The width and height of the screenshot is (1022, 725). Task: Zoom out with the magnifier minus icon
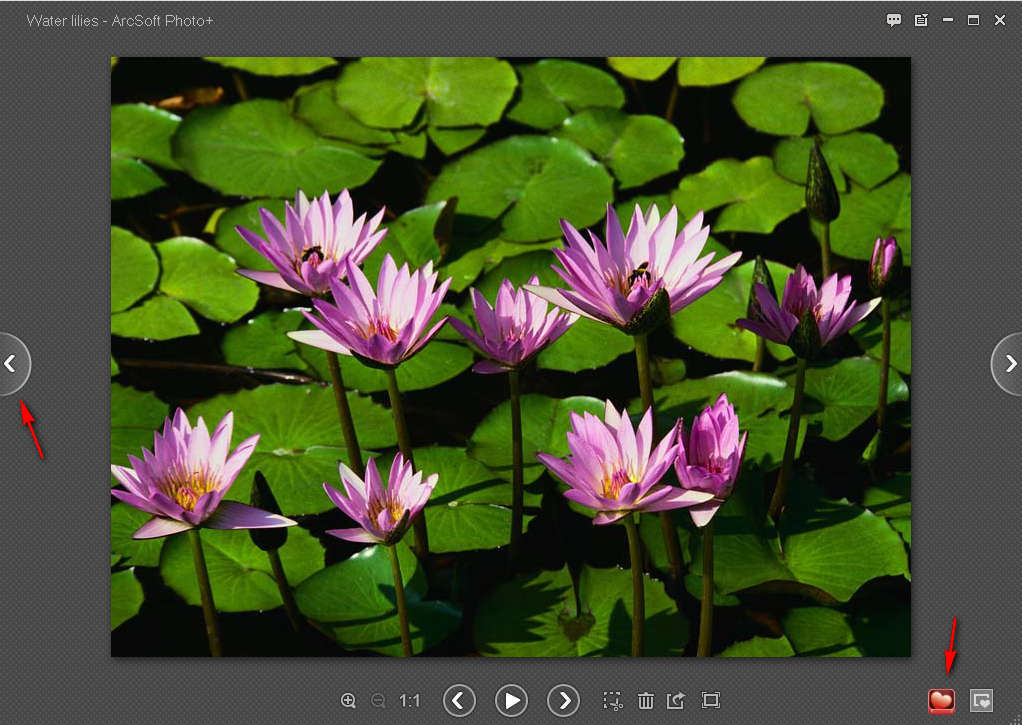(378, 701)
